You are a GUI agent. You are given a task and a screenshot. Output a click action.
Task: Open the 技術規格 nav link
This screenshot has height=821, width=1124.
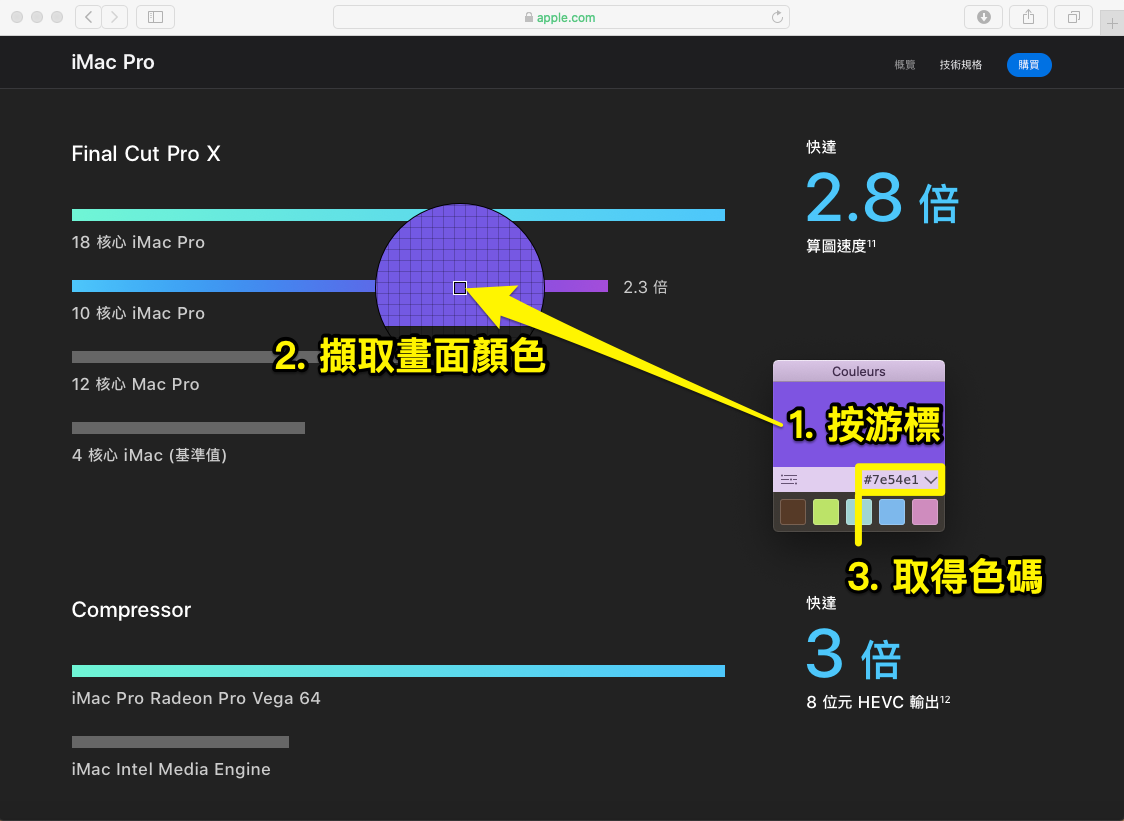[961, 65]
